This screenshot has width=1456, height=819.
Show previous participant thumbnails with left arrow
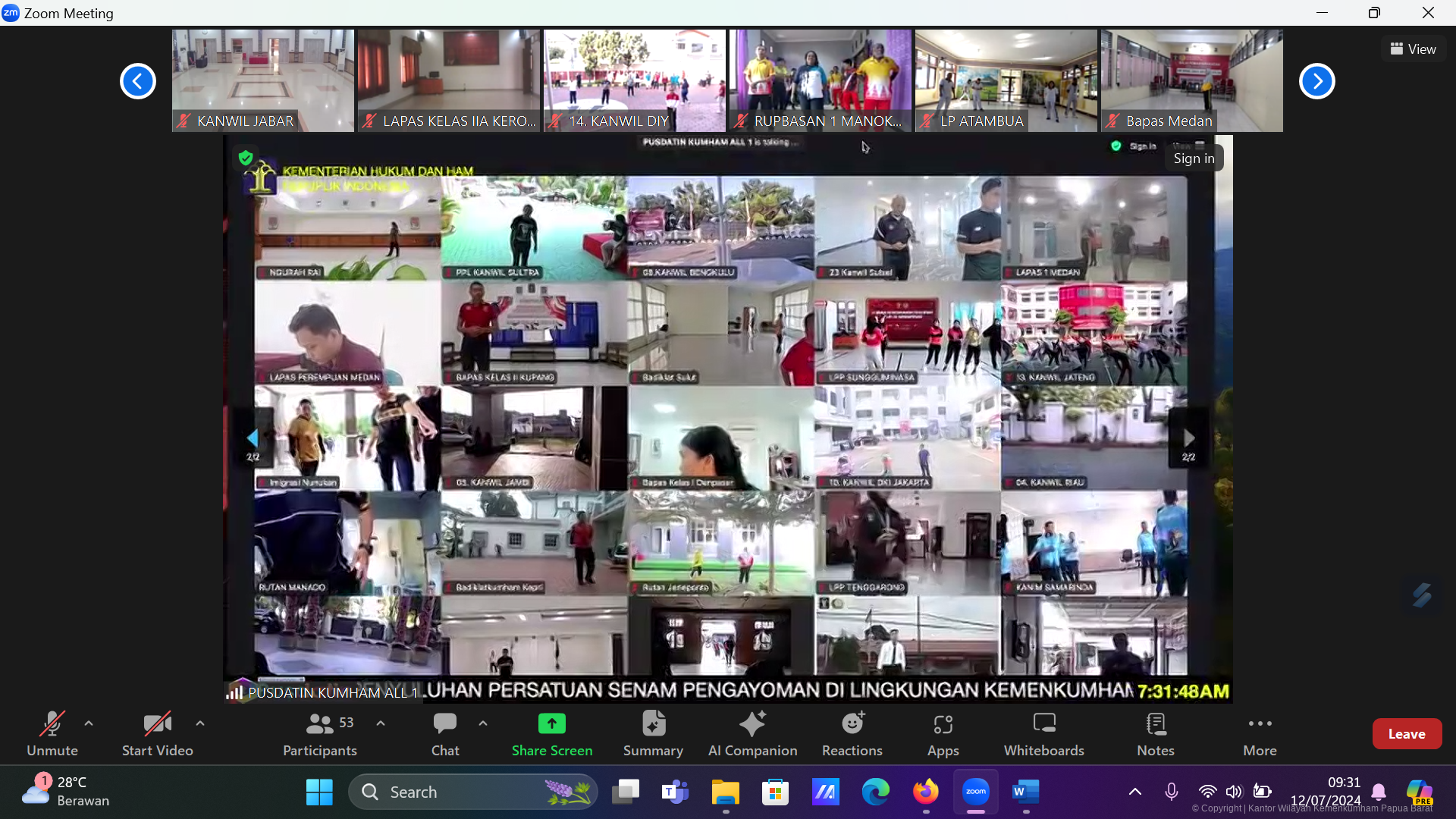pos(138,81)
